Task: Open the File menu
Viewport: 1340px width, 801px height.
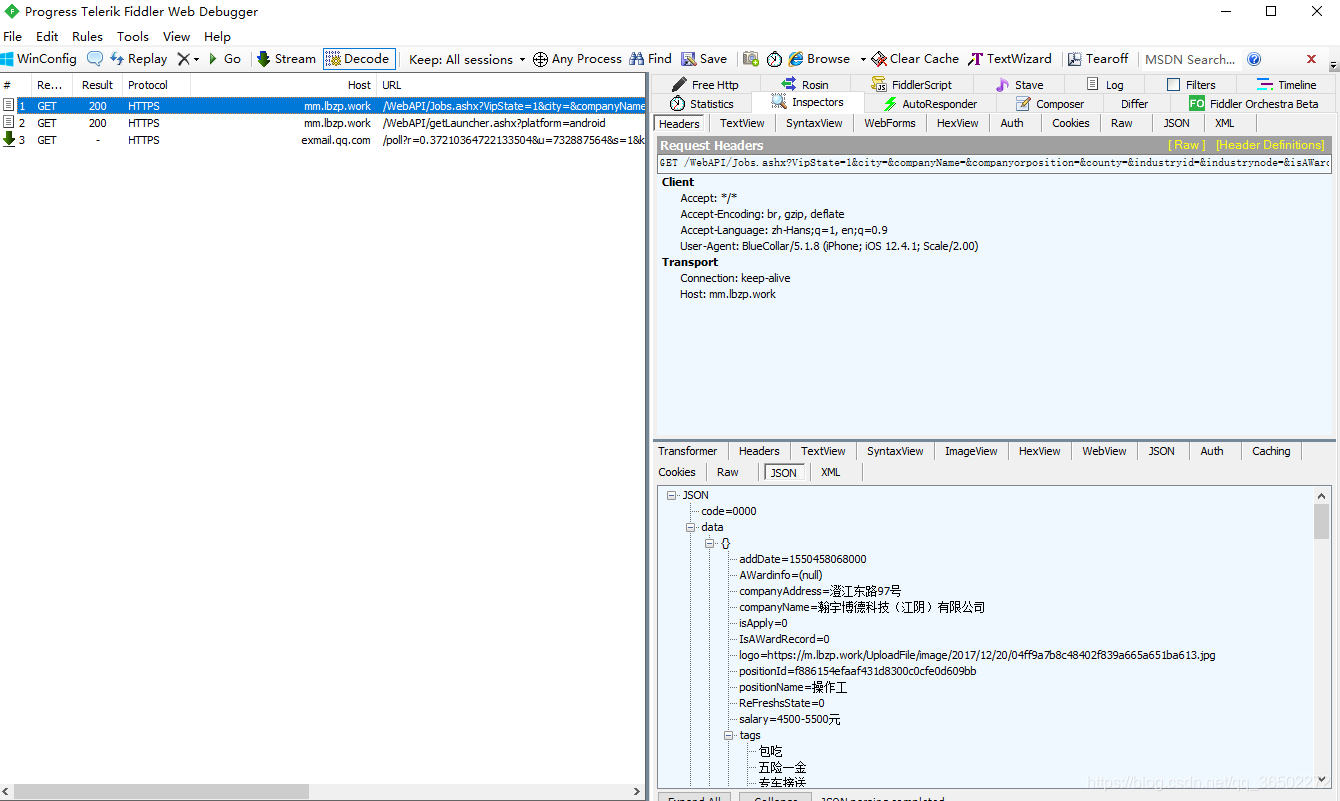Action: click(x=12, y=36)
